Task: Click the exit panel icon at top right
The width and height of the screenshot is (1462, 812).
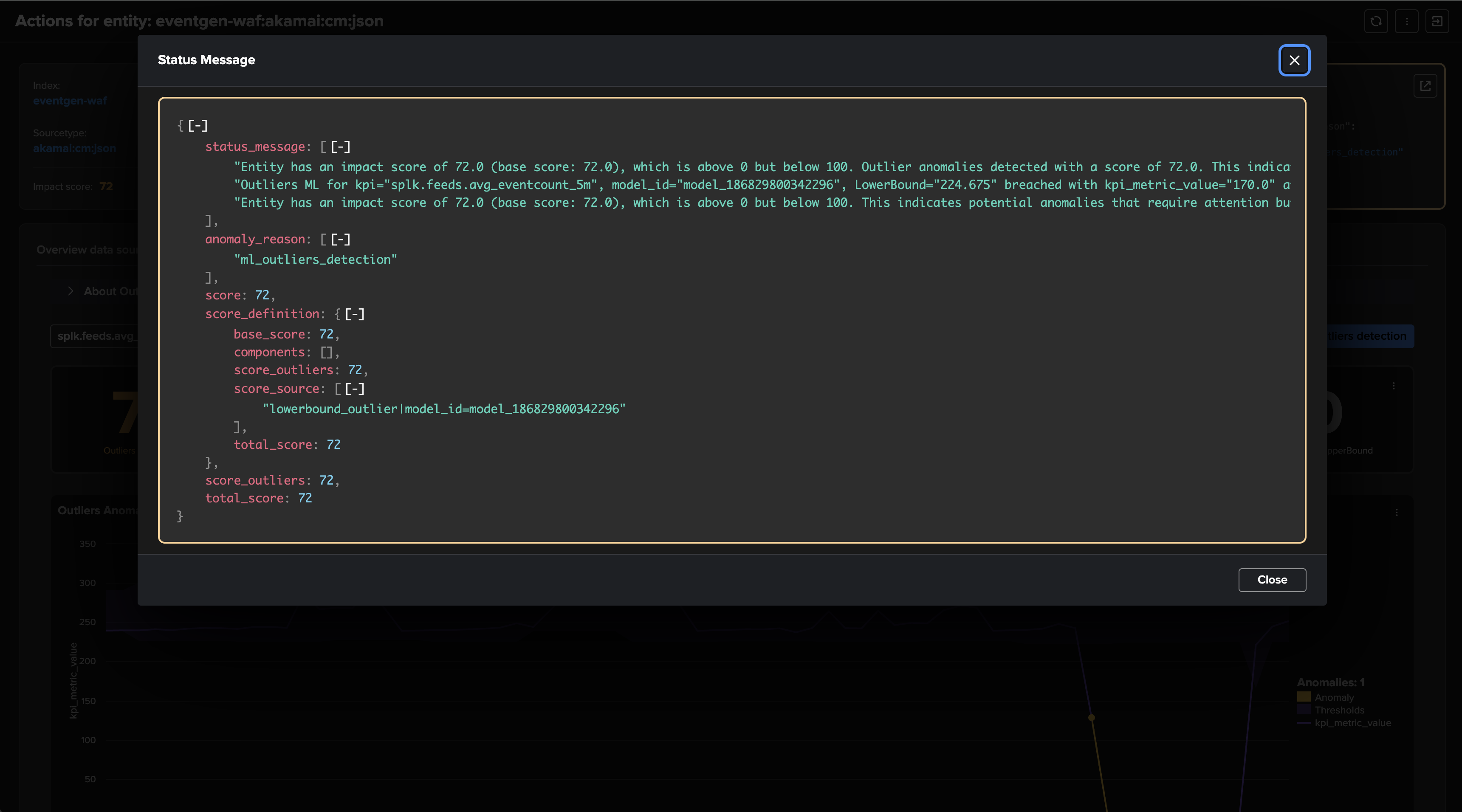Action: 1437,22
